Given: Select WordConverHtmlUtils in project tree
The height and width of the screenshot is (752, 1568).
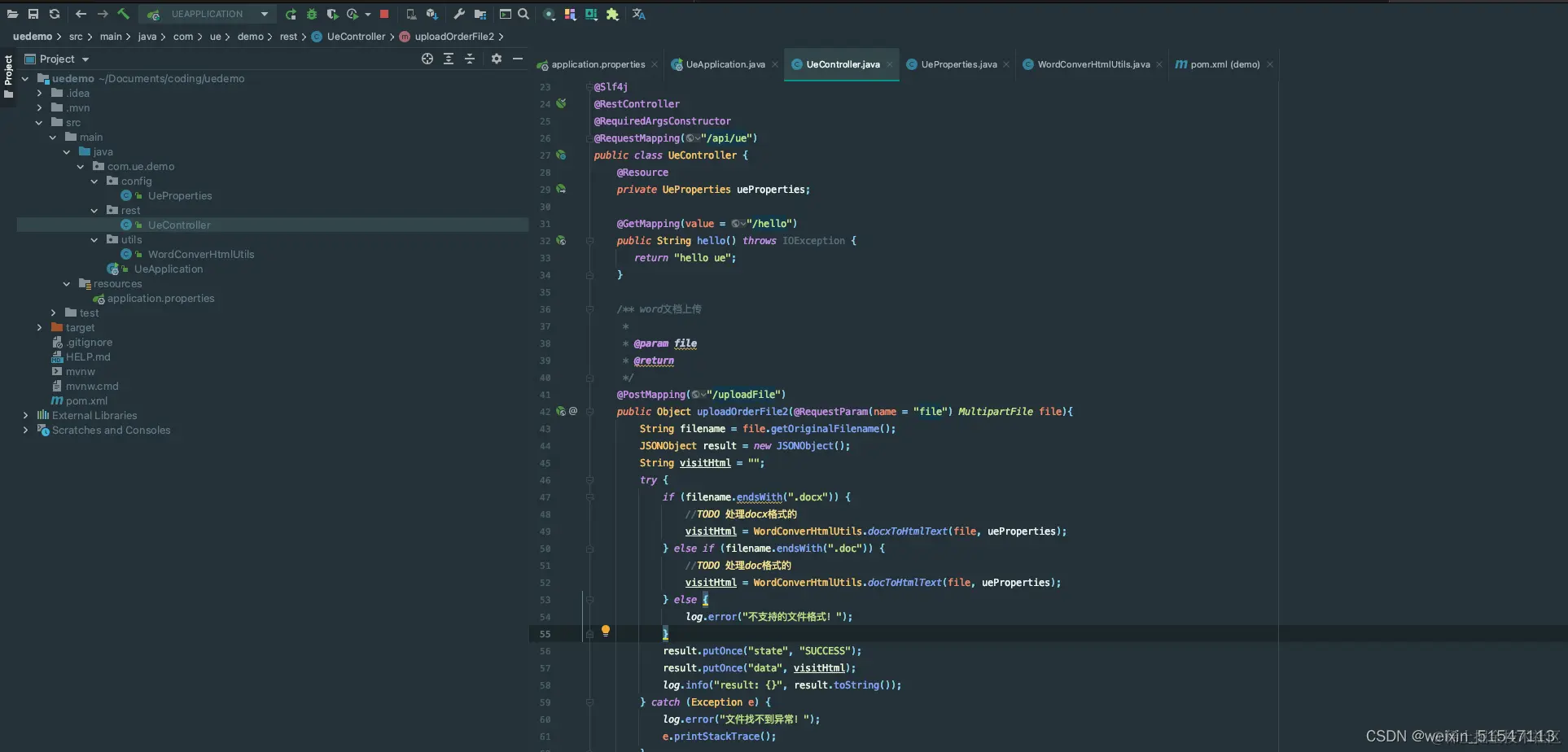Looking at the screenshot, I should 201,255.
